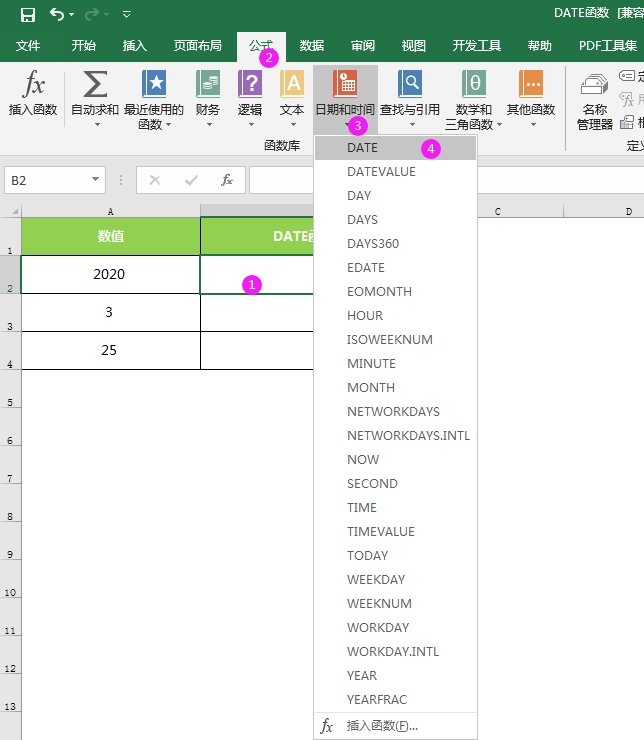
Task: Select the TIMEVALUE function entry
Action: pos(395,531)
